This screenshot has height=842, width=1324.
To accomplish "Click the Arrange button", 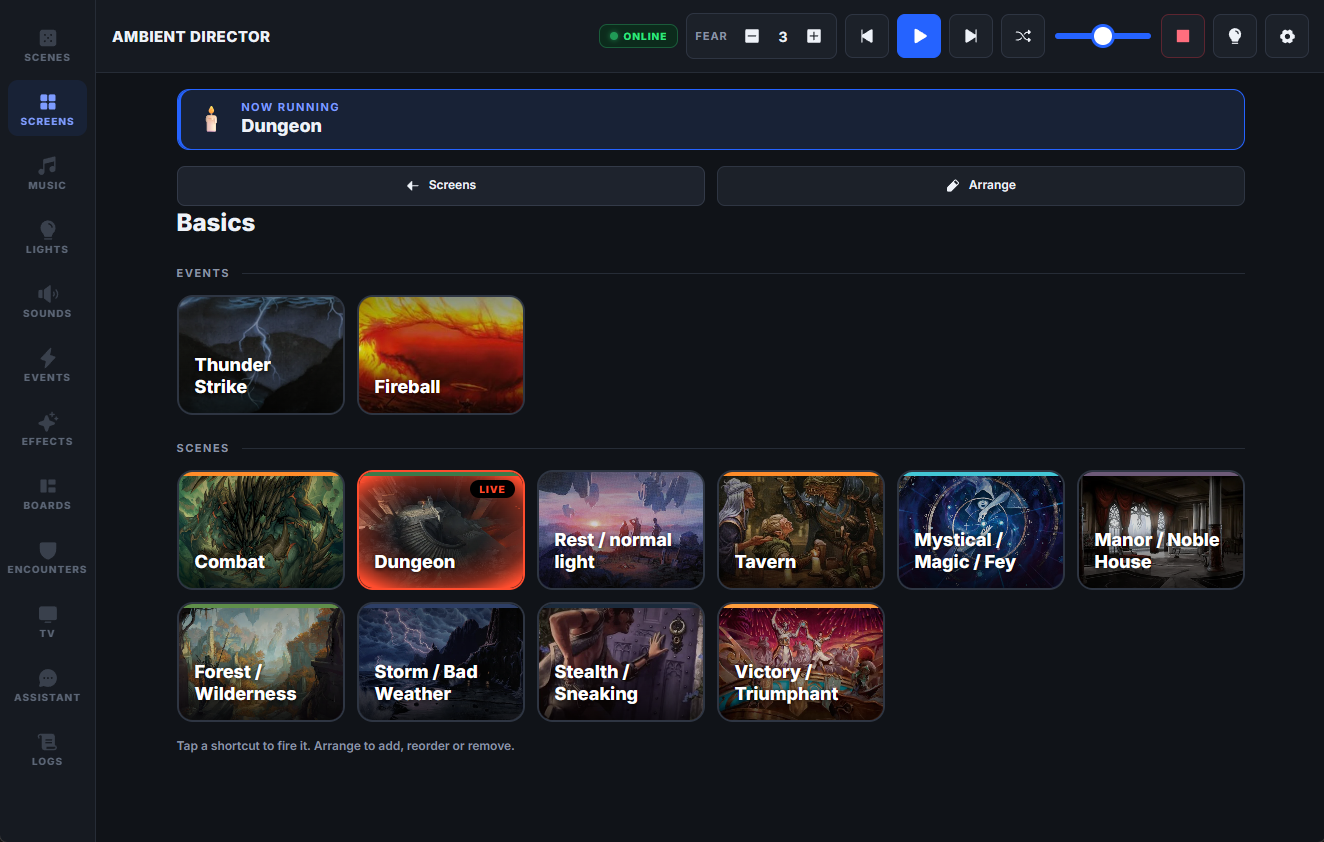I will pyautogui.click(x=981, y=186).
